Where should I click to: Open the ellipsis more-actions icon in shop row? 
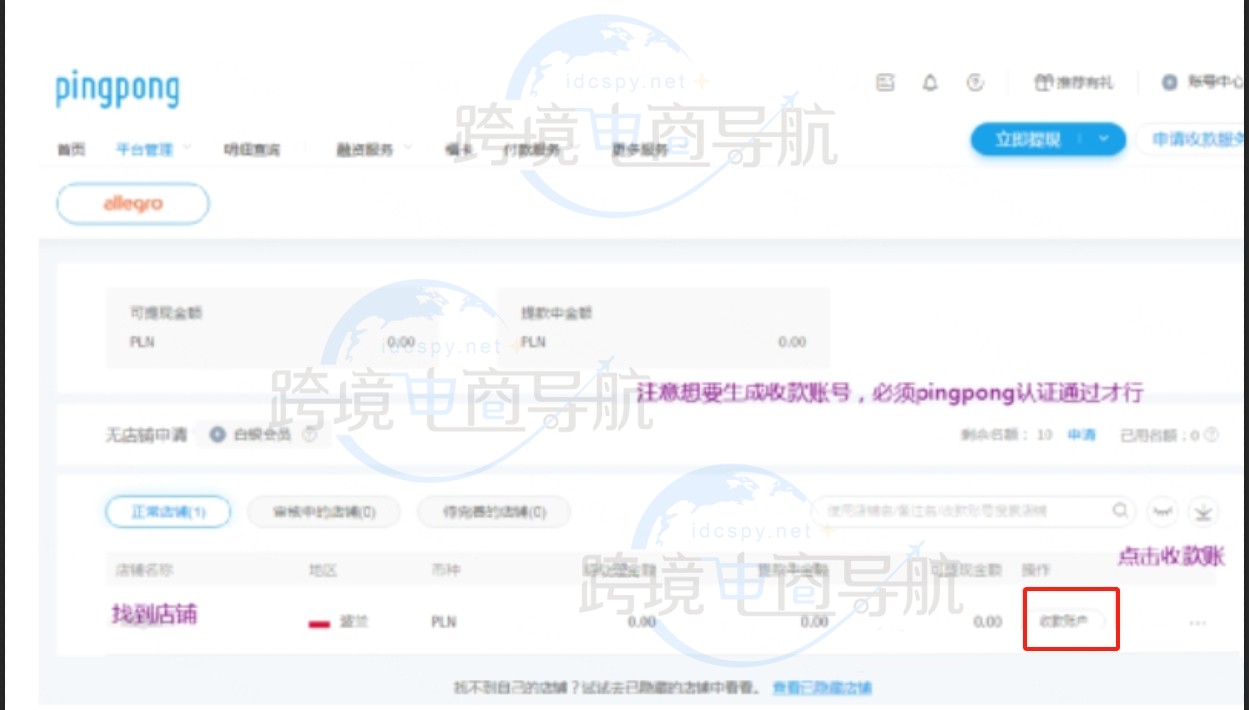pos(1200,622)
